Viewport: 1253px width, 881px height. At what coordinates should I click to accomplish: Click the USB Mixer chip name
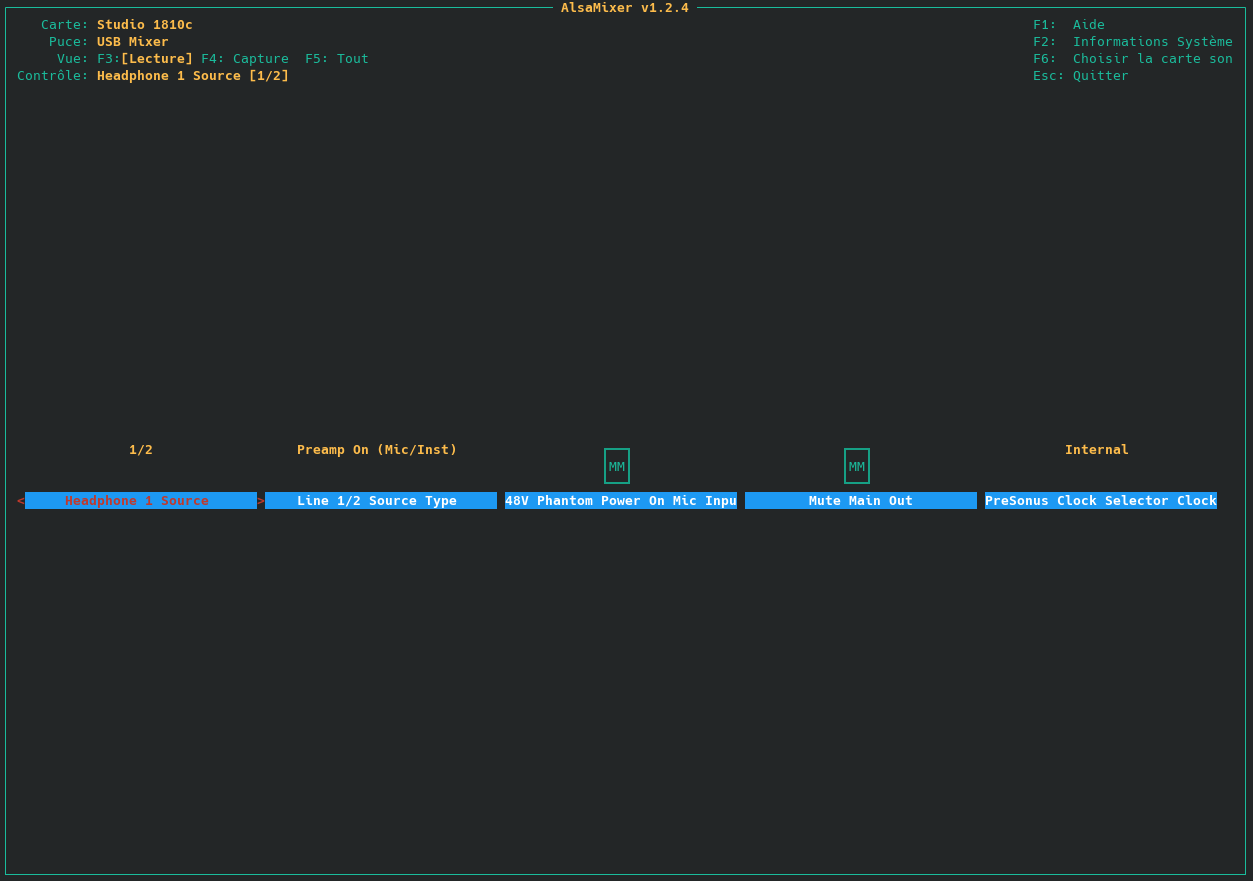[x=133, y=42]
